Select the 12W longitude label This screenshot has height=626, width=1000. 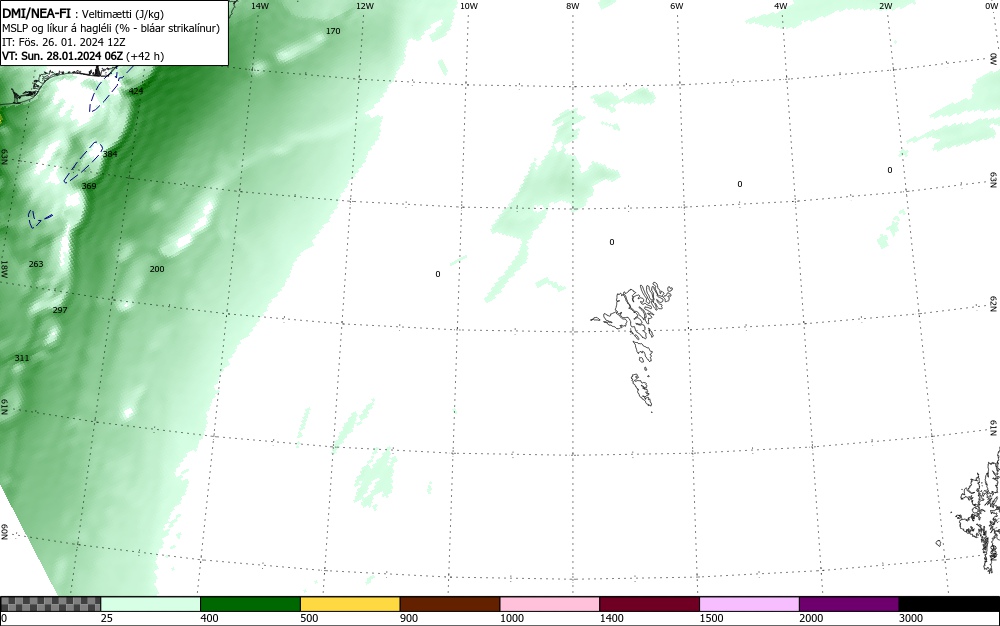[364, 6]
